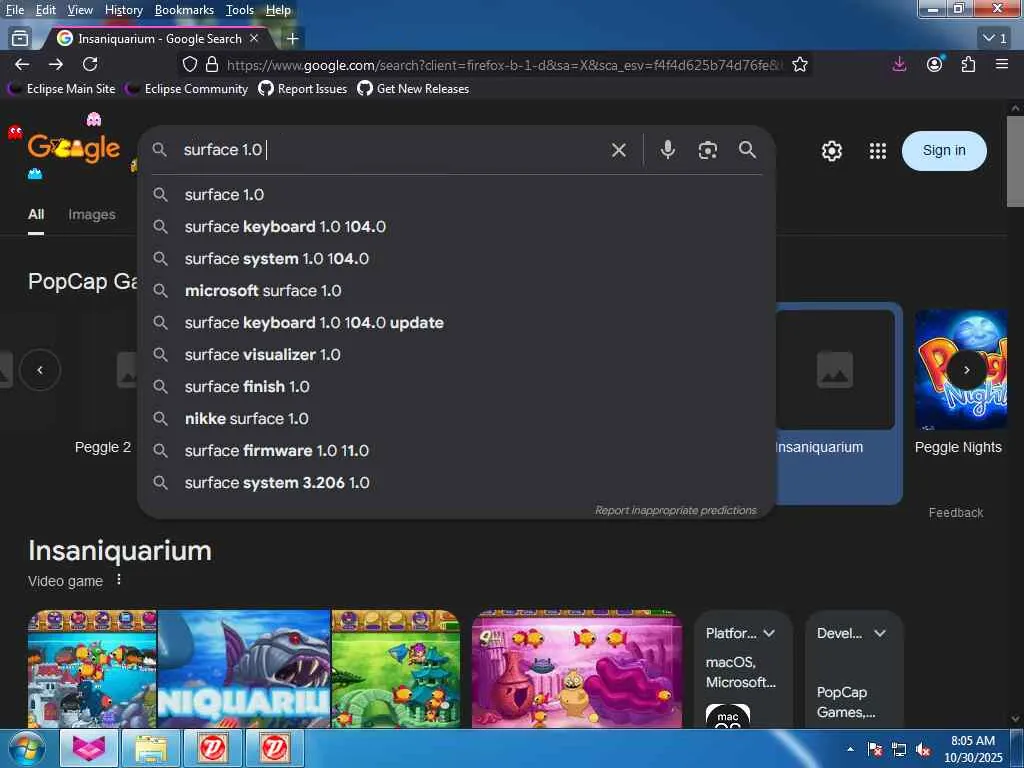Open a new browser tab with plus icon
1024x768 pixels.
293,39
